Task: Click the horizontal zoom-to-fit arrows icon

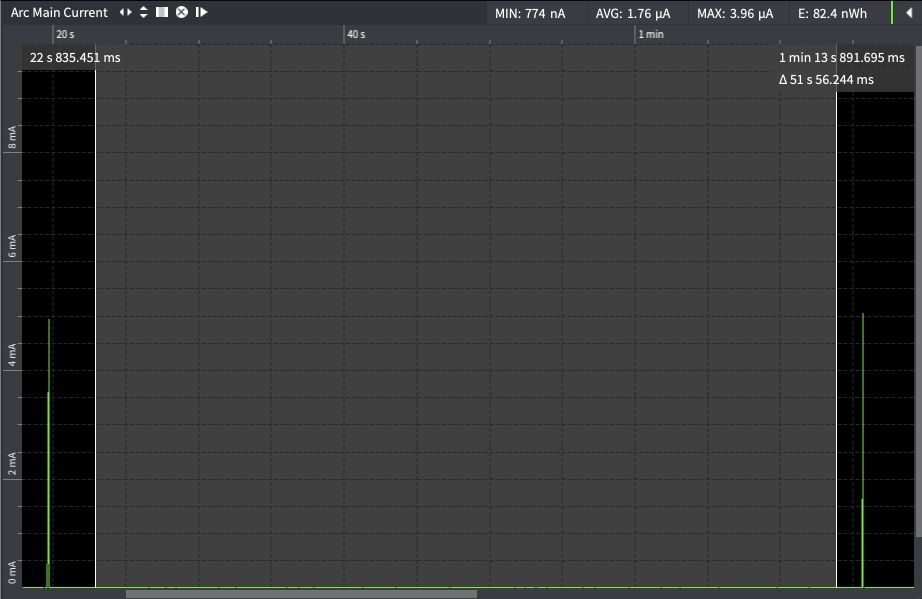Action: click(x=125, y=12)
